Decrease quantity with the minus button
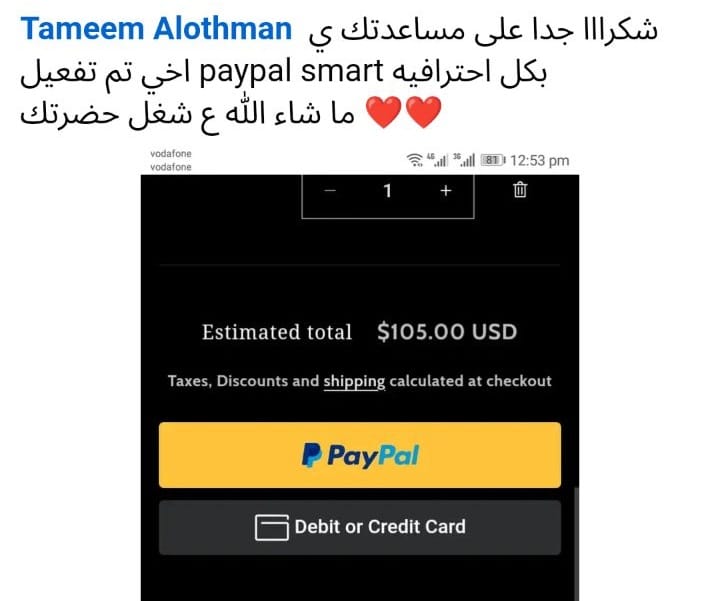The width and height of the screenshot is (720, 601). pos(330,191)
